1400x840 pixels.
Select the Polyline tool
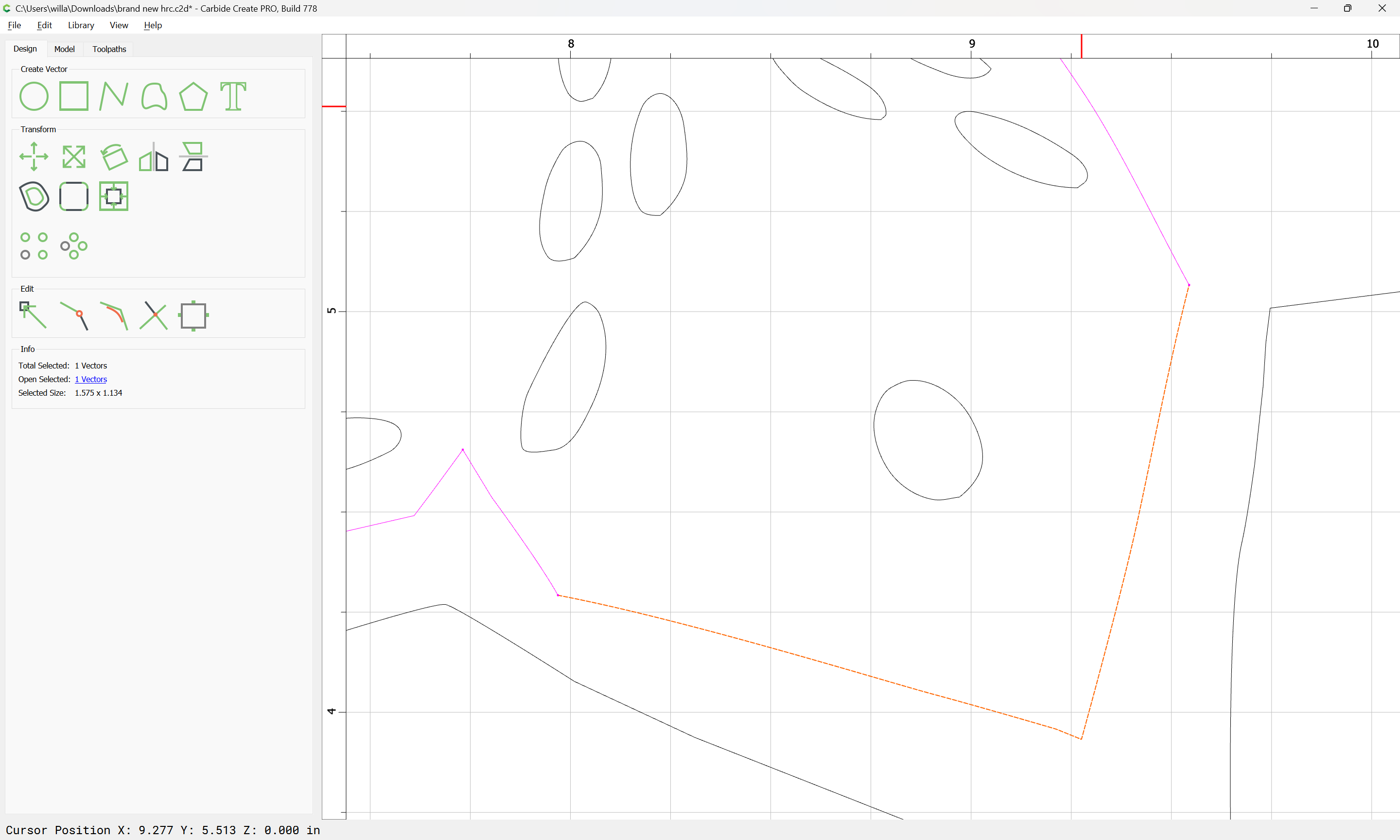pos(114,96)
